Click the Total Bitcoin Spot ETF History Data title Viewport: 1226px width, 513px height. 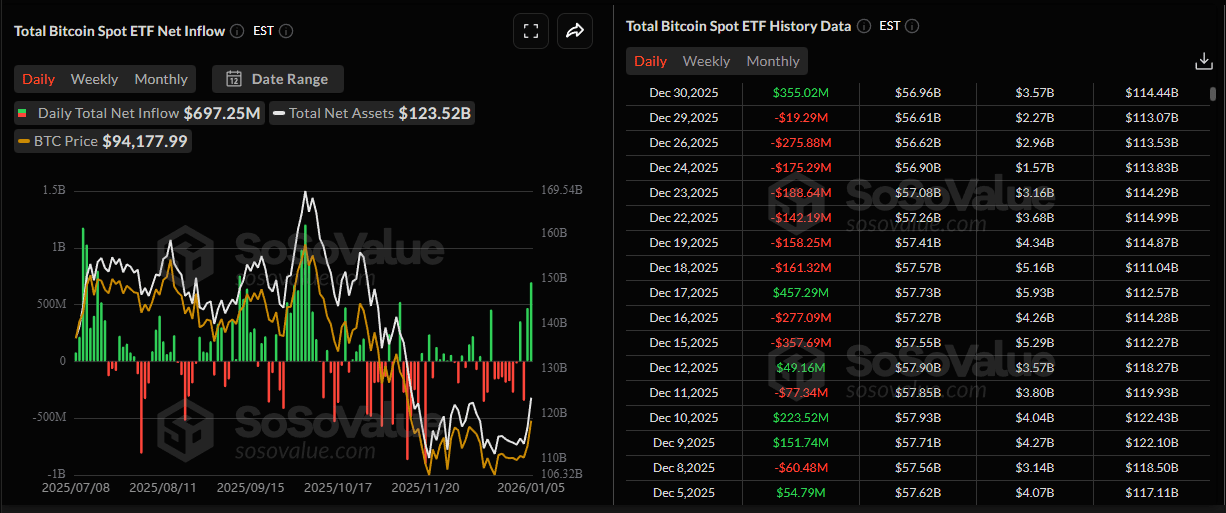click(x=739, y=26)
